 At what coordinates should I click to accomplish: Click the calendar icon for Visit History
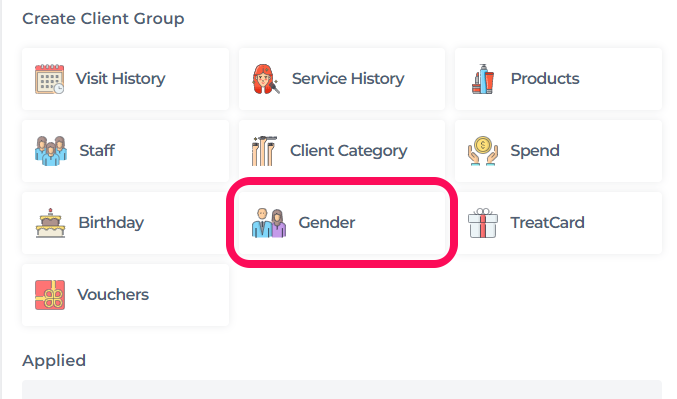point(50,79)
